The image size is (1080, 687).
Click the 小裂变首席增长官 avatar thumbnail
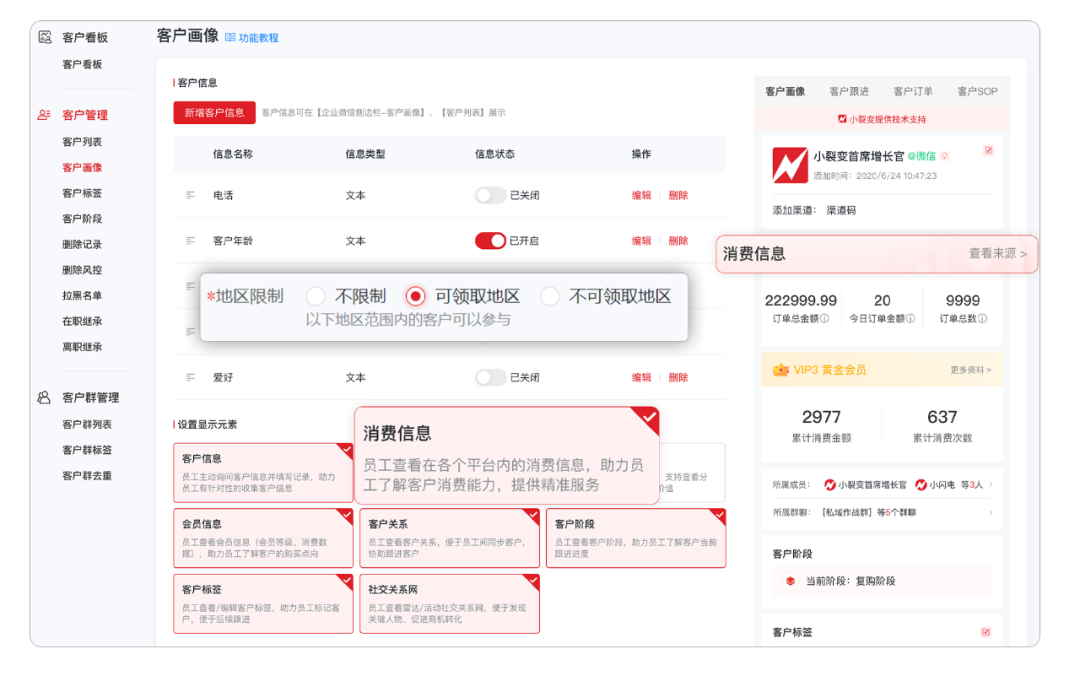[x=789, y=163]
